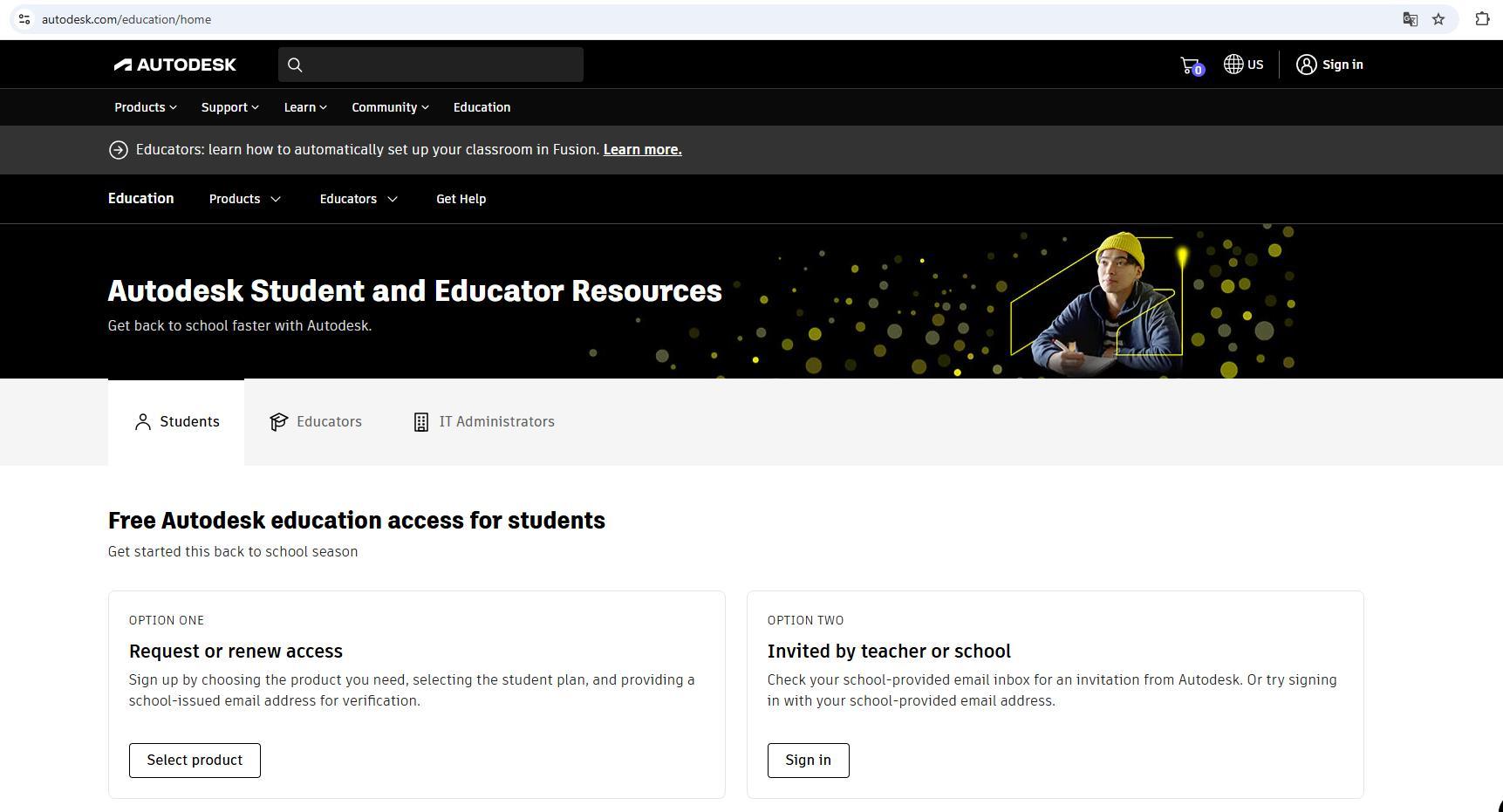Open the Education top nav item
The width and height of the screenshot is (1503, 812).
[482, 107]
